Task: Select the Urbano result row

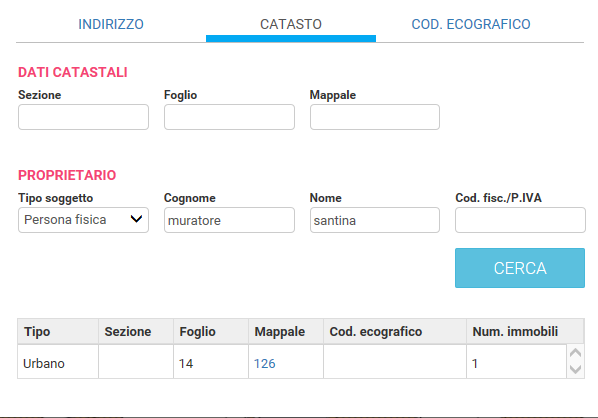Action: coord(292,362)
